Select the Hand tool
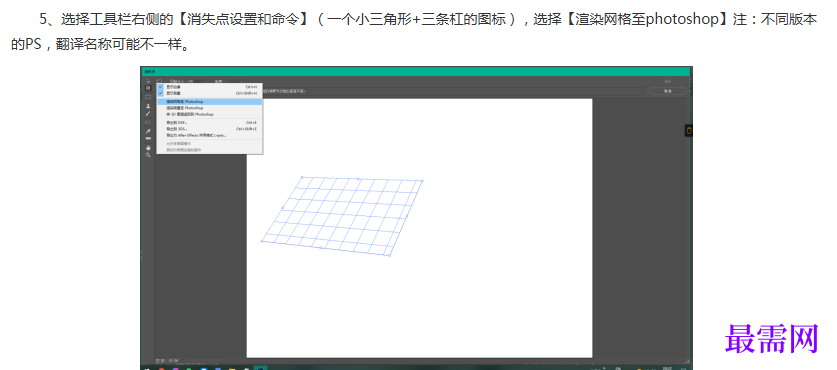 click(x=148, y=148)
